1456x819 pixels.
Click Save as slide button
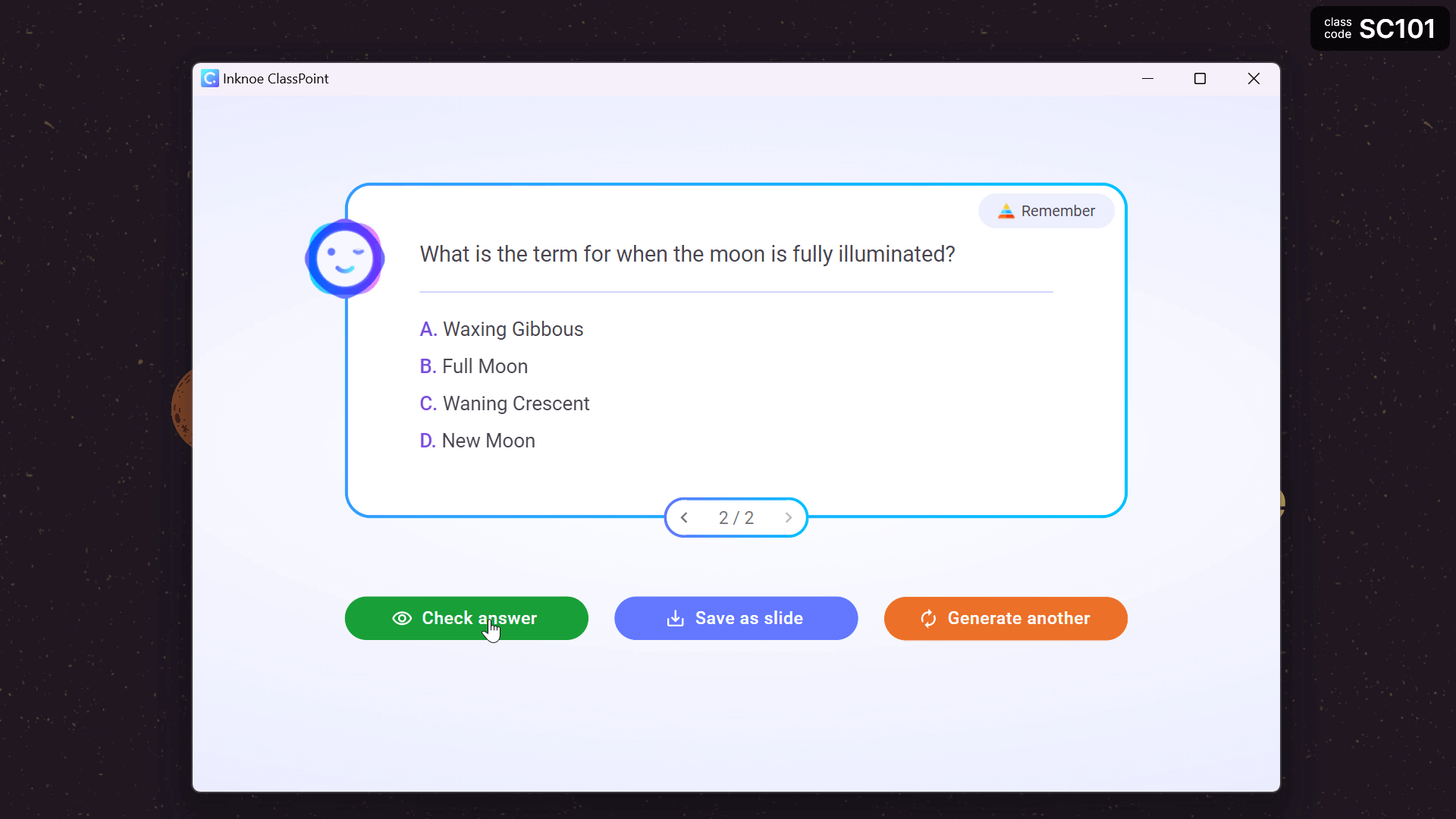pyautogui.click(x=736, y=618)
